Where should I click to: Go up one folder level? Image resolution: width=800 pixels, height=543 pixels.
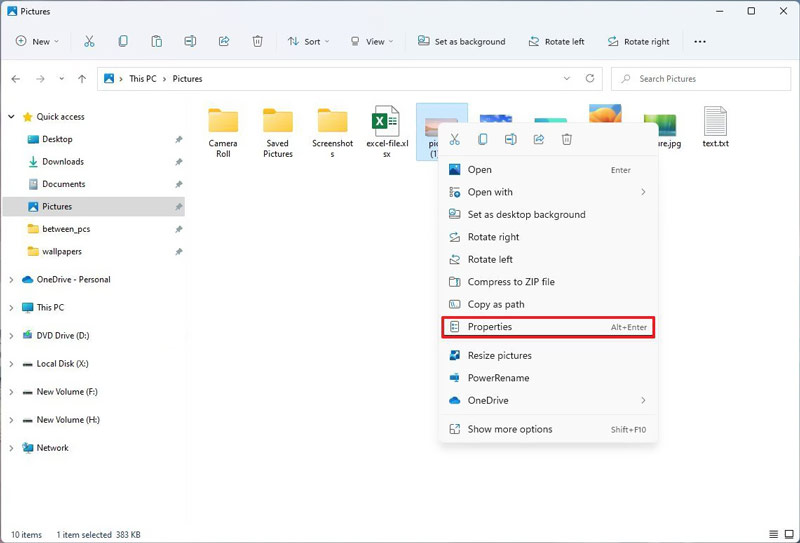(82, 79)
